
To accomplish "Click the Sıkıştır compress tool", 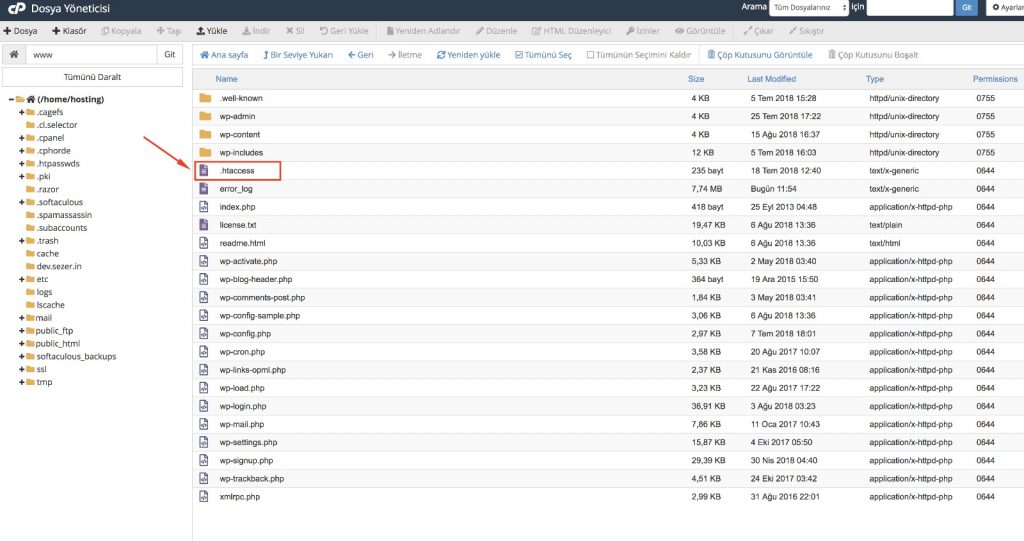I will pos(806,31).
